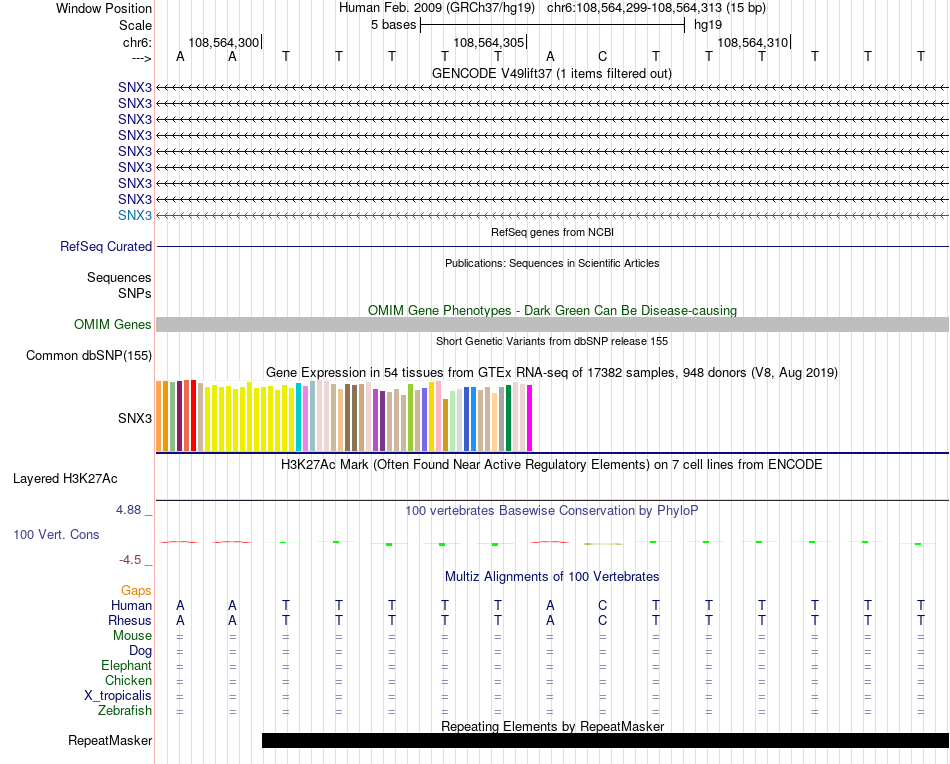Click the C base in the Human alignment row
Viewport: 950px width, 764px height.
(x=602, y=605)
